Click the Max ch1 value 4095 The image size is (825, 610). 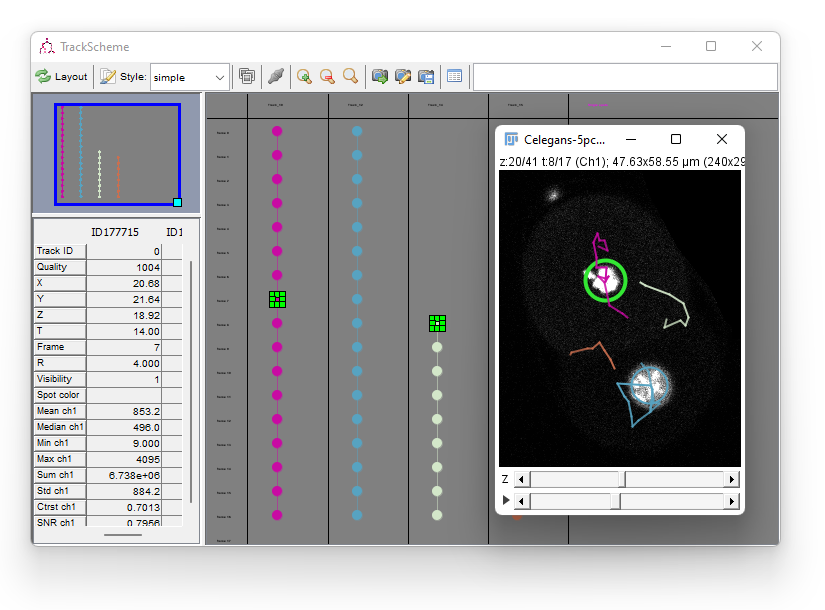[124, 459]
